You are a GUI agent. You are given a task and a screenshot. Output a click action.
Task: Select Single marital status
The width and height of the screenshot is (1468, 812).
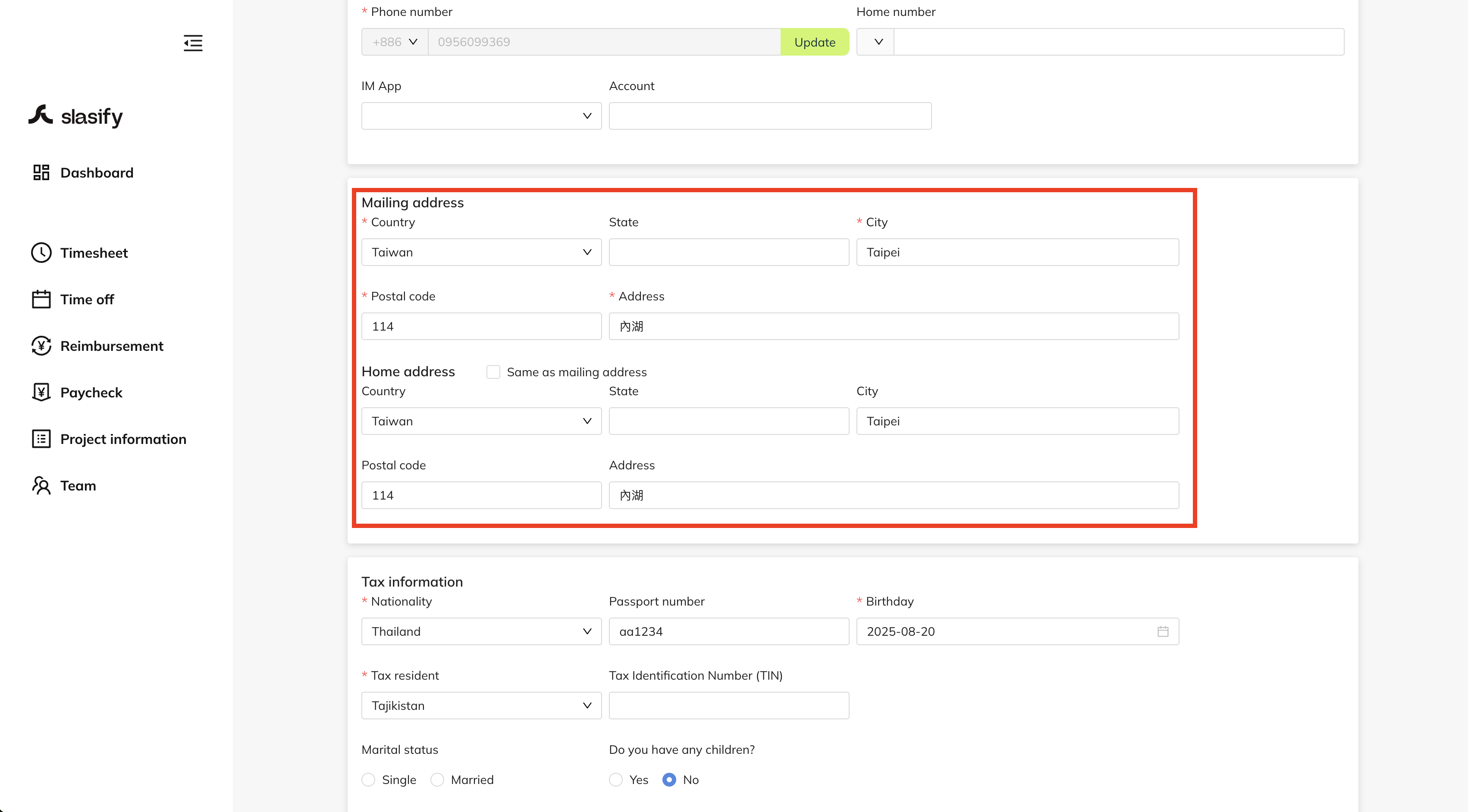pyautogui.click(x=369, y=780)
